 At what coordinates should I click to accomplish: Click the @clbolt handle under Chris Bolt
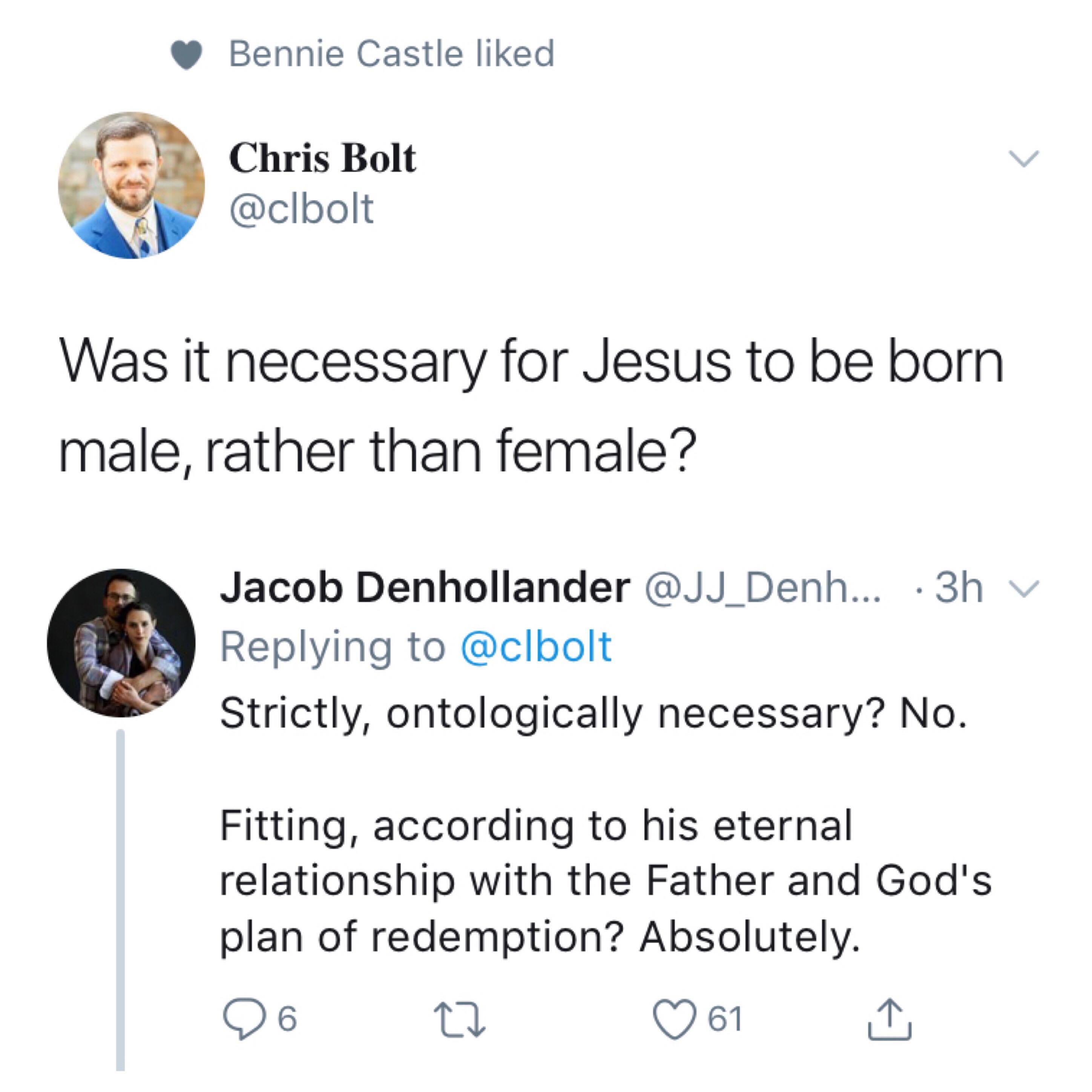point(301,209)
